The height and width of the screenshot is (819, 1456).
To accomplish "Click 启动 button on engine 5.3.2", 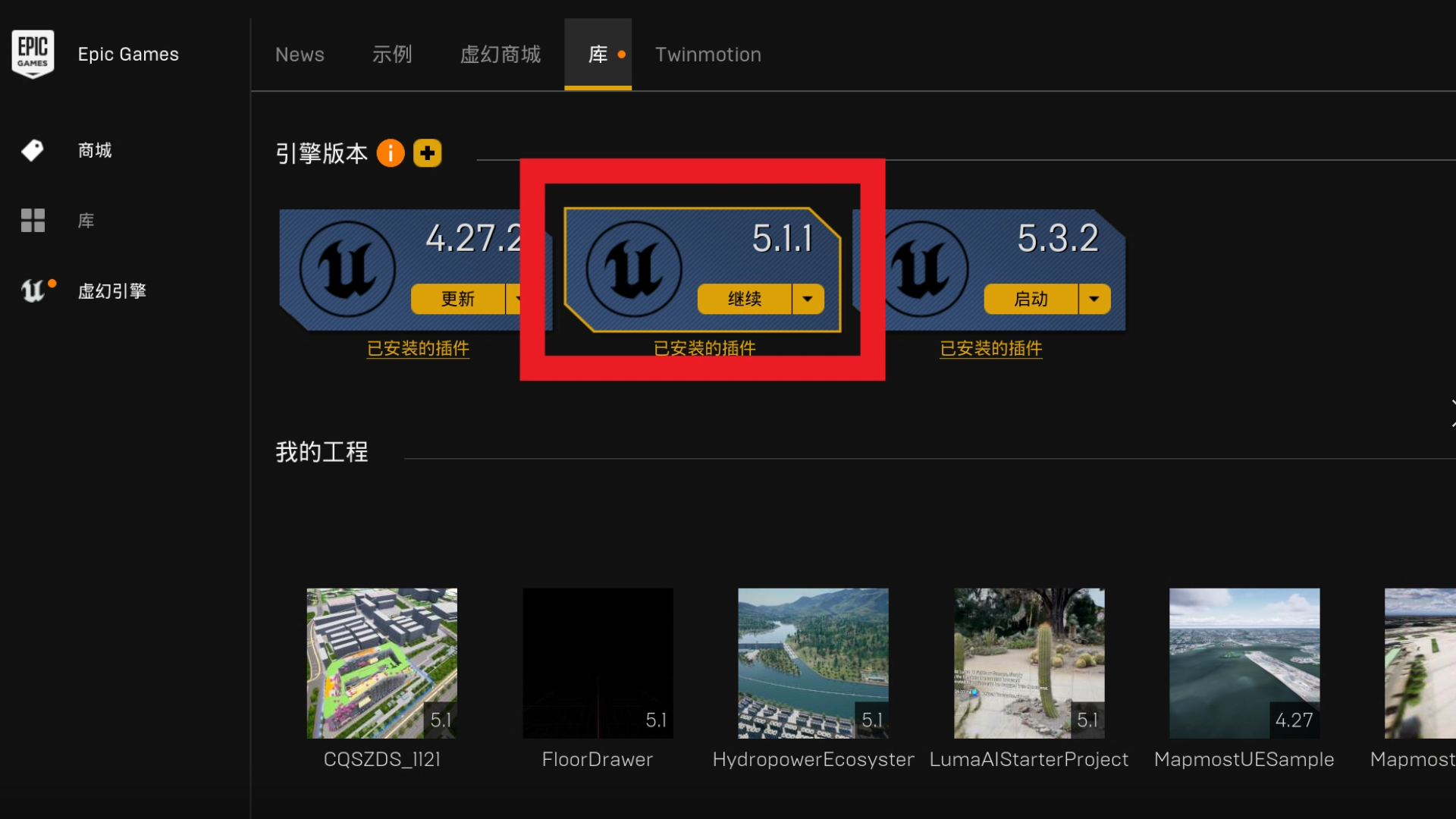I will [x=1031, y=299].
